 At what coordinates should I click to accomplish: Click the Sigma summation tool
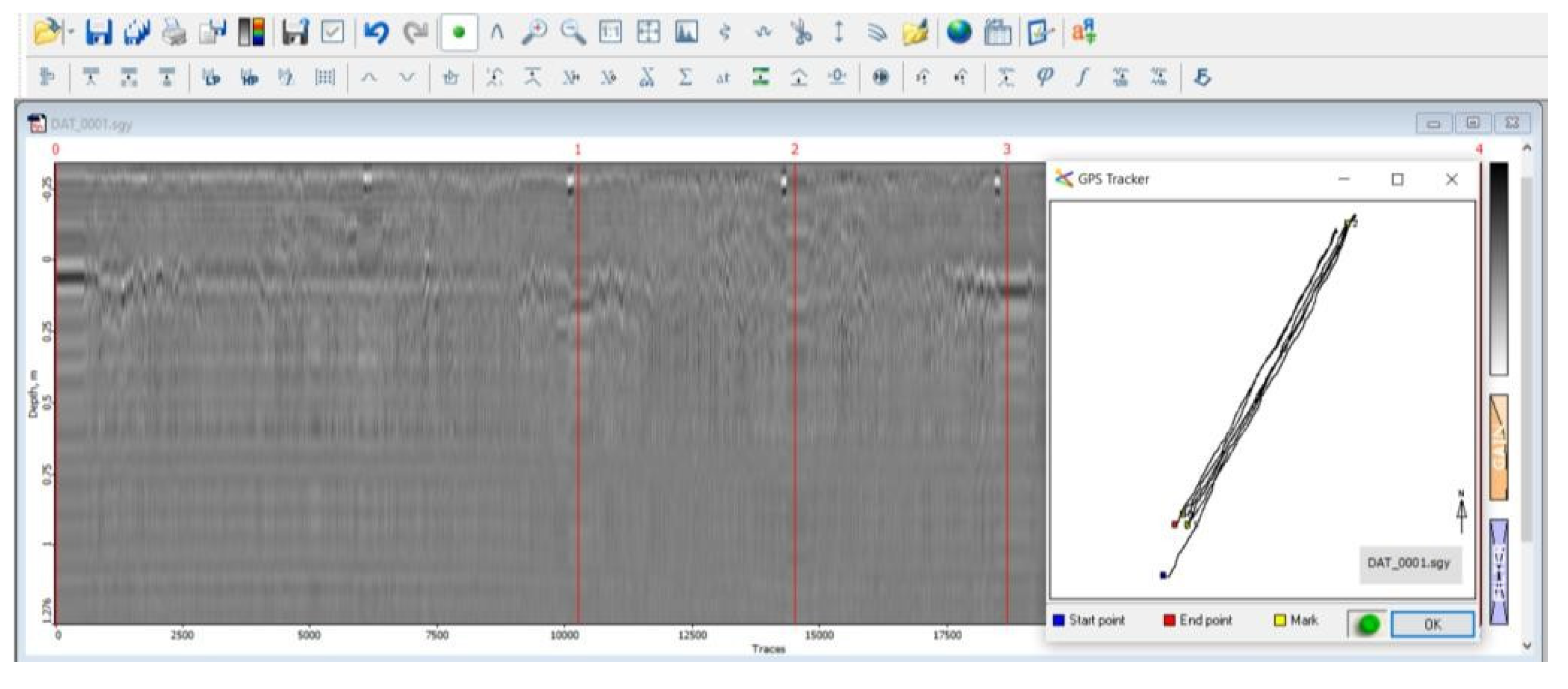click(x=685, y=78)
